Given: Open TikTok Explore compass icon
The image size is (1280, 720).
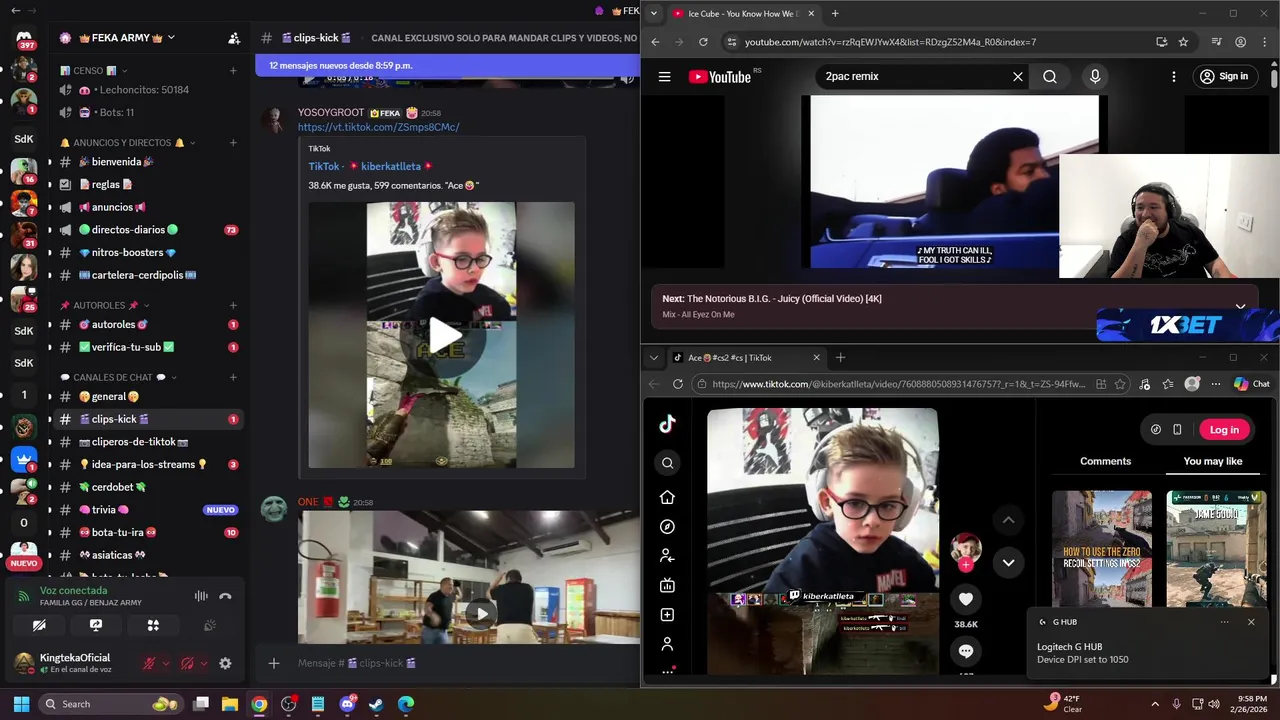Looking at the screenshot, I should pos(668,527).
